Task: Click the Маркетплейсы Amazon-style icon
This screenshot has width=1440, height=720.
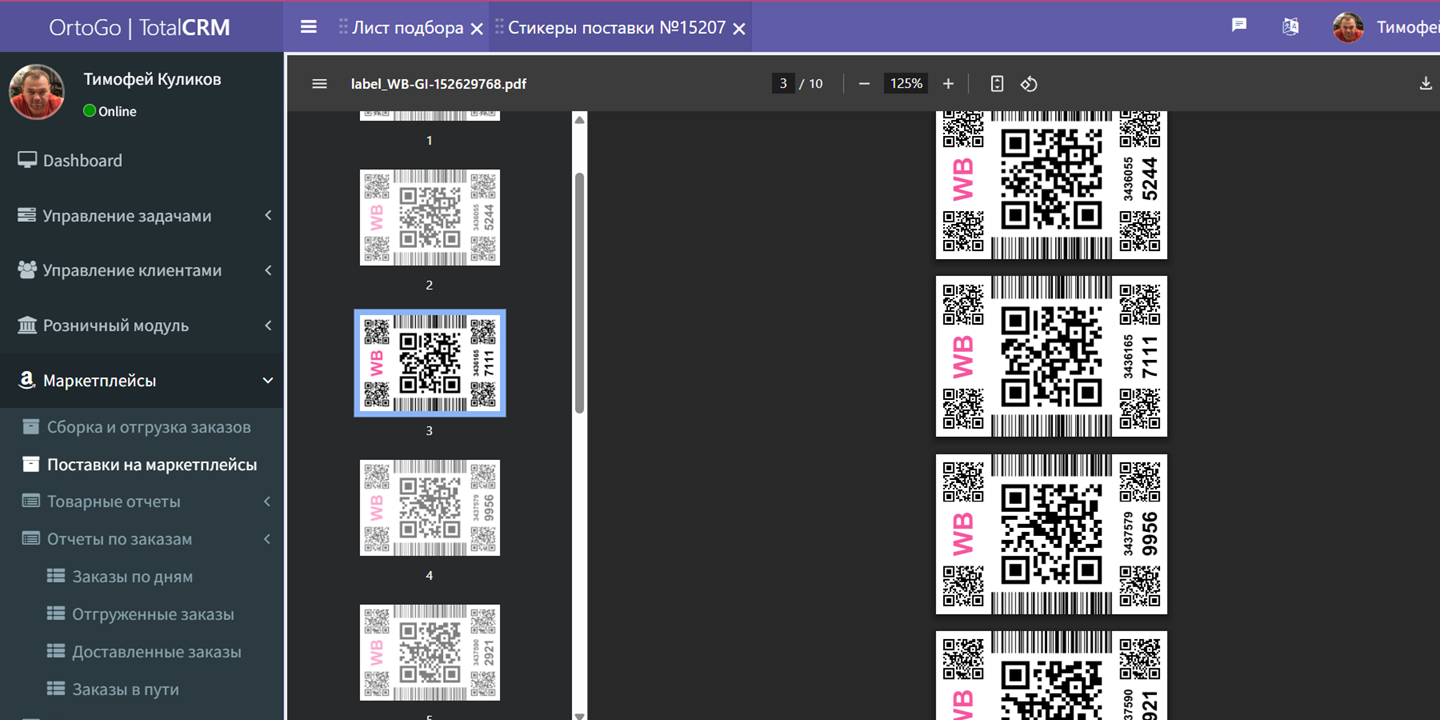Action: tap(27, 380)
